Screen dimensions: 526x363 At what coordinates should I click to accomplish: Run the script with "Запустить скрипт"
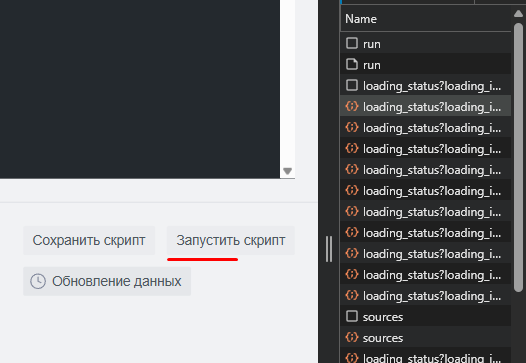230,240
